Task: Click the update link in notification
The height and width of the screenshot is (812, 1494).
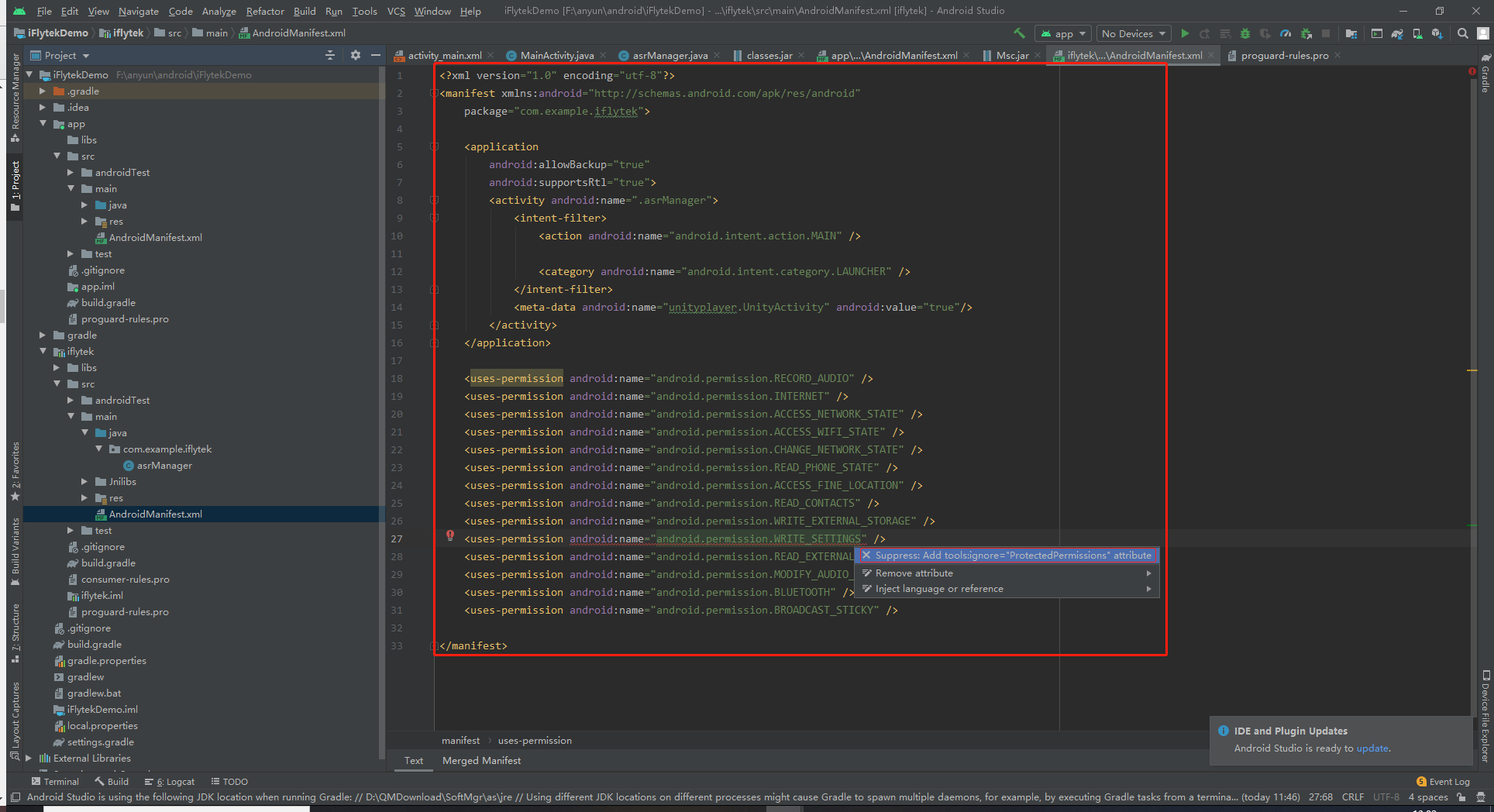Action: (1372, 748)
